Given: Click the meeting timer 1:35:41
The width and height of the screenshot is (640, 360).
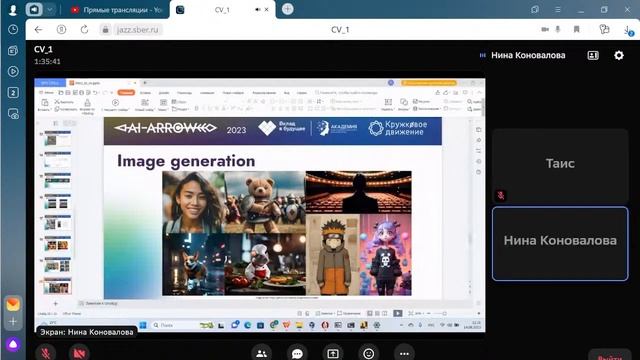Looking at the screenshot, I should [47, 62].
